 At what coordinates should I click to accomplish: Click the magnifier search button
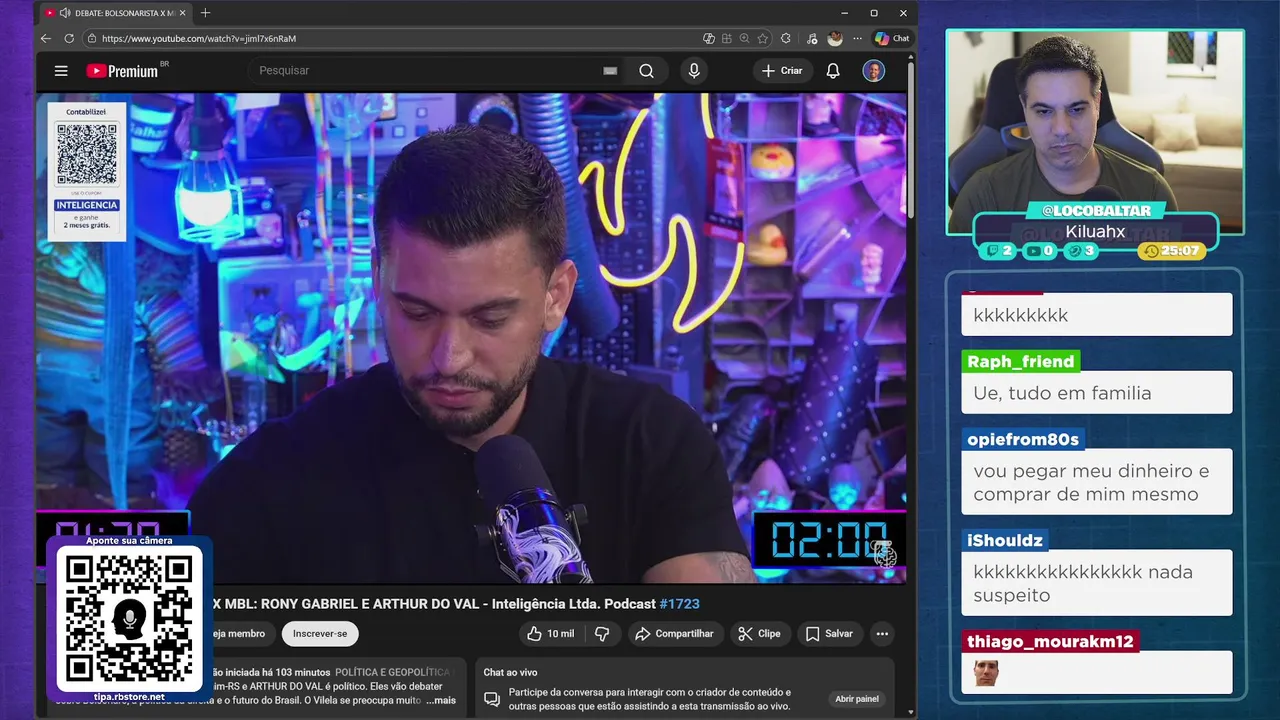point(646,71)
